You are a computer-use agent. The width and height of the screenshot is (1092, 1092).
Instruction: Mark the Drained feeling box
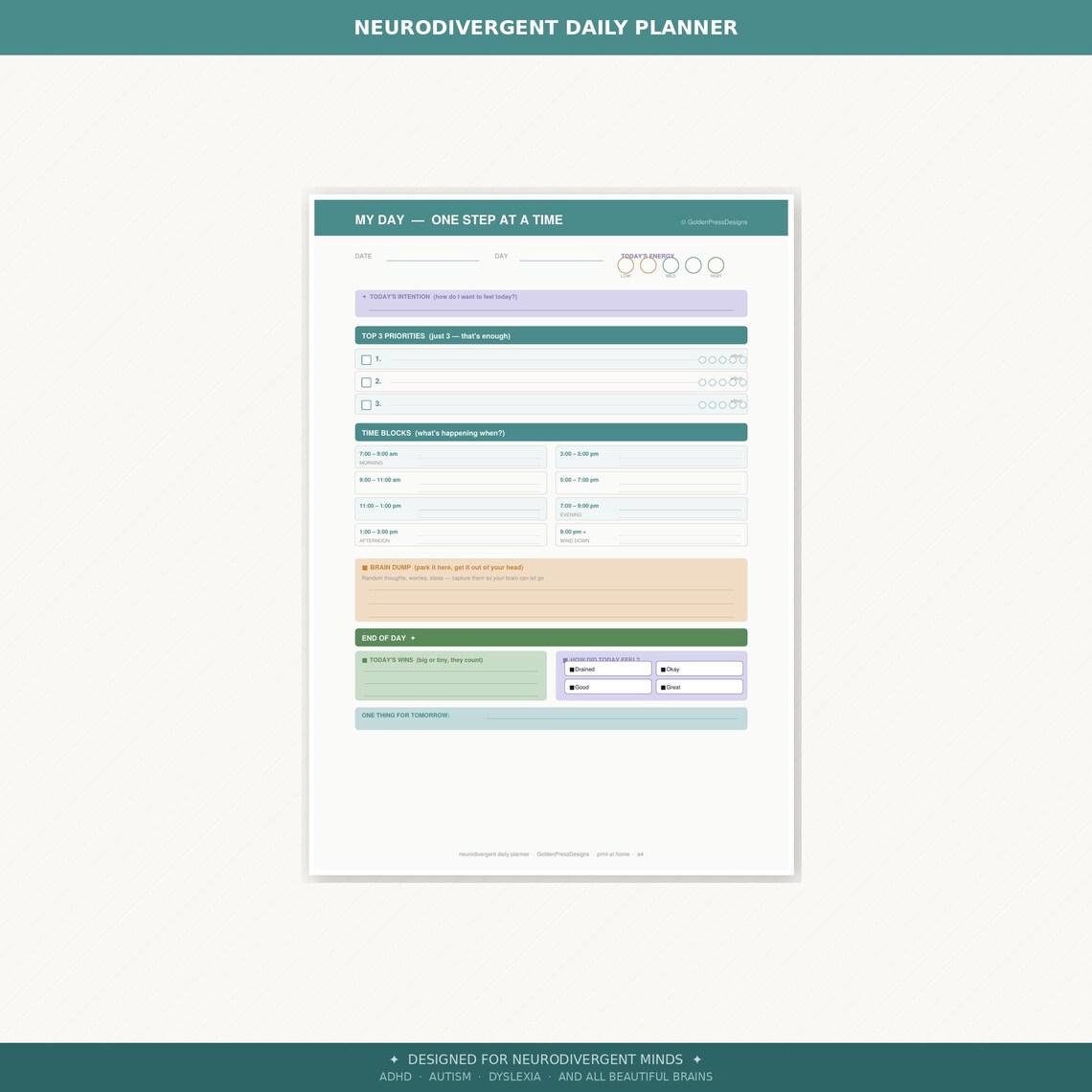click(608, 669)
